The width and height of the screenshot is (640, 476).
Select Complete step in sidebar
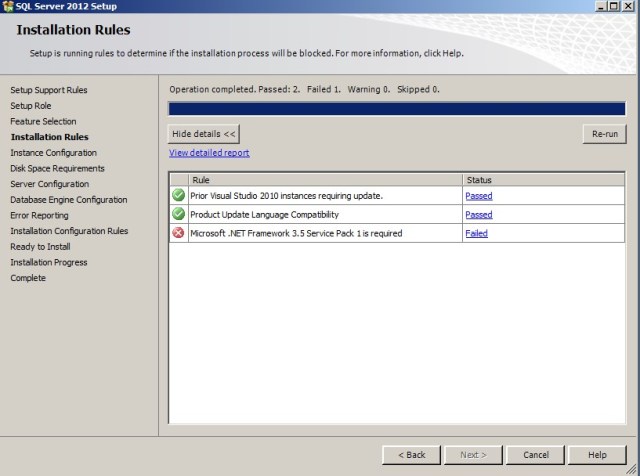(28, 278)
